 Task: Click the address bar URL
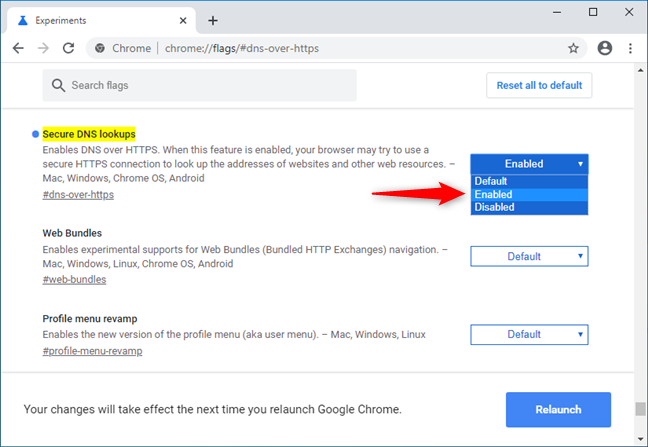coord(242,48)
